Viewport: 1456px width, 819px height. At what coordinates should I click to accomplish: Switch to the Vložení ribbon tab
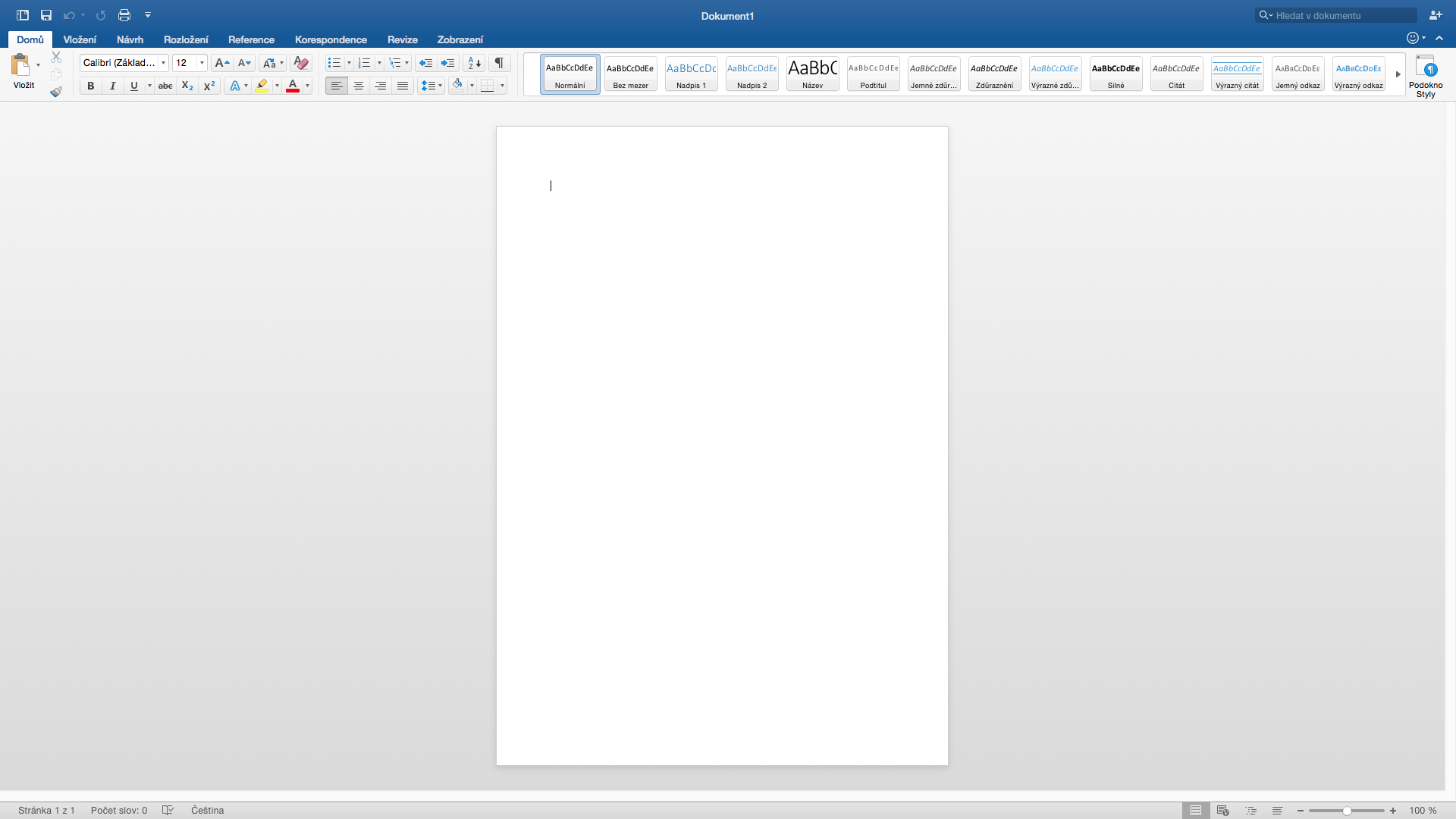click(x=80, y=39)
